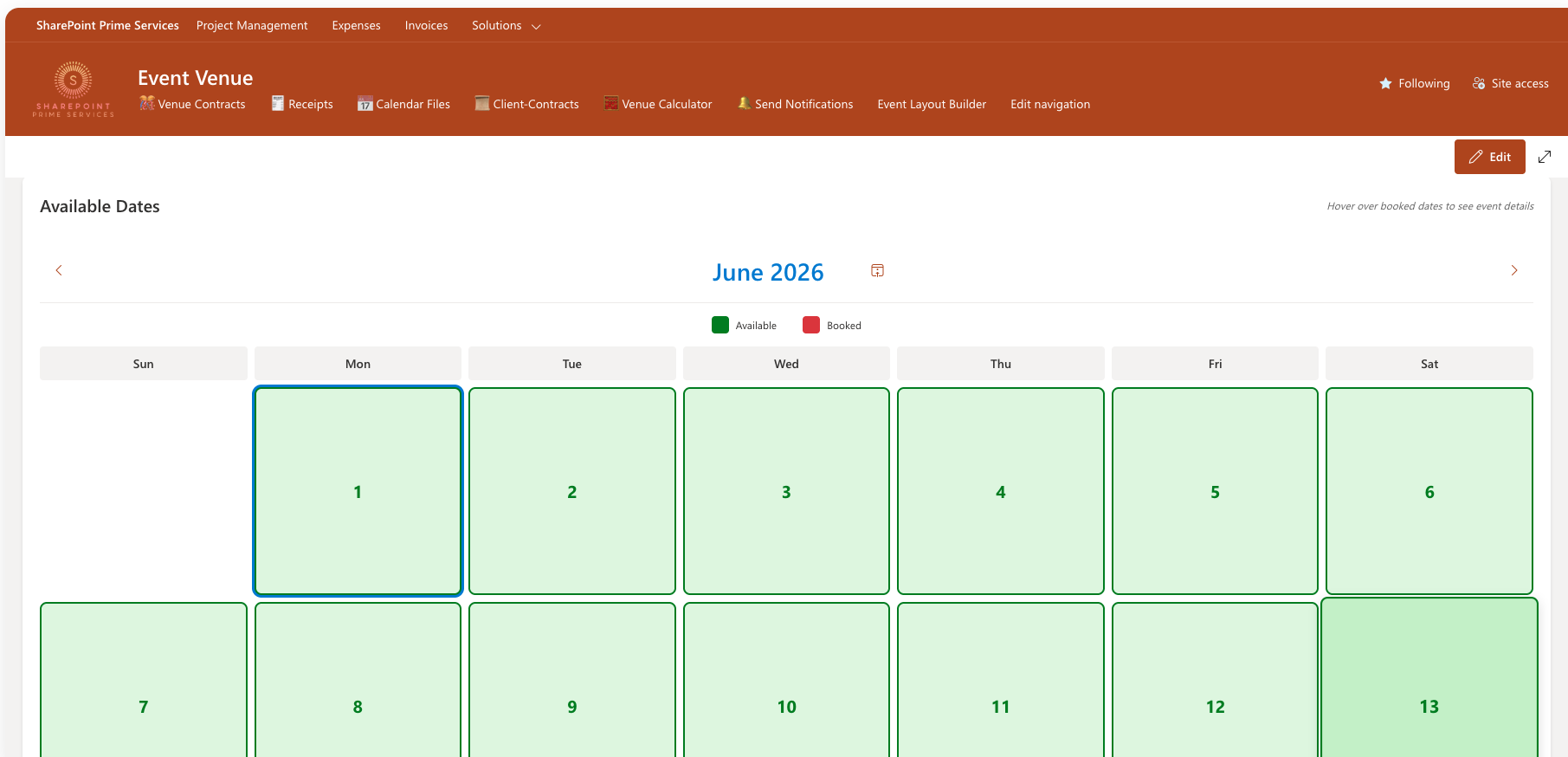Screen dimensions: 1568x757
Task: Click the red Booked legend swatch
Action: pyautogui.click(x=811, y=325)
